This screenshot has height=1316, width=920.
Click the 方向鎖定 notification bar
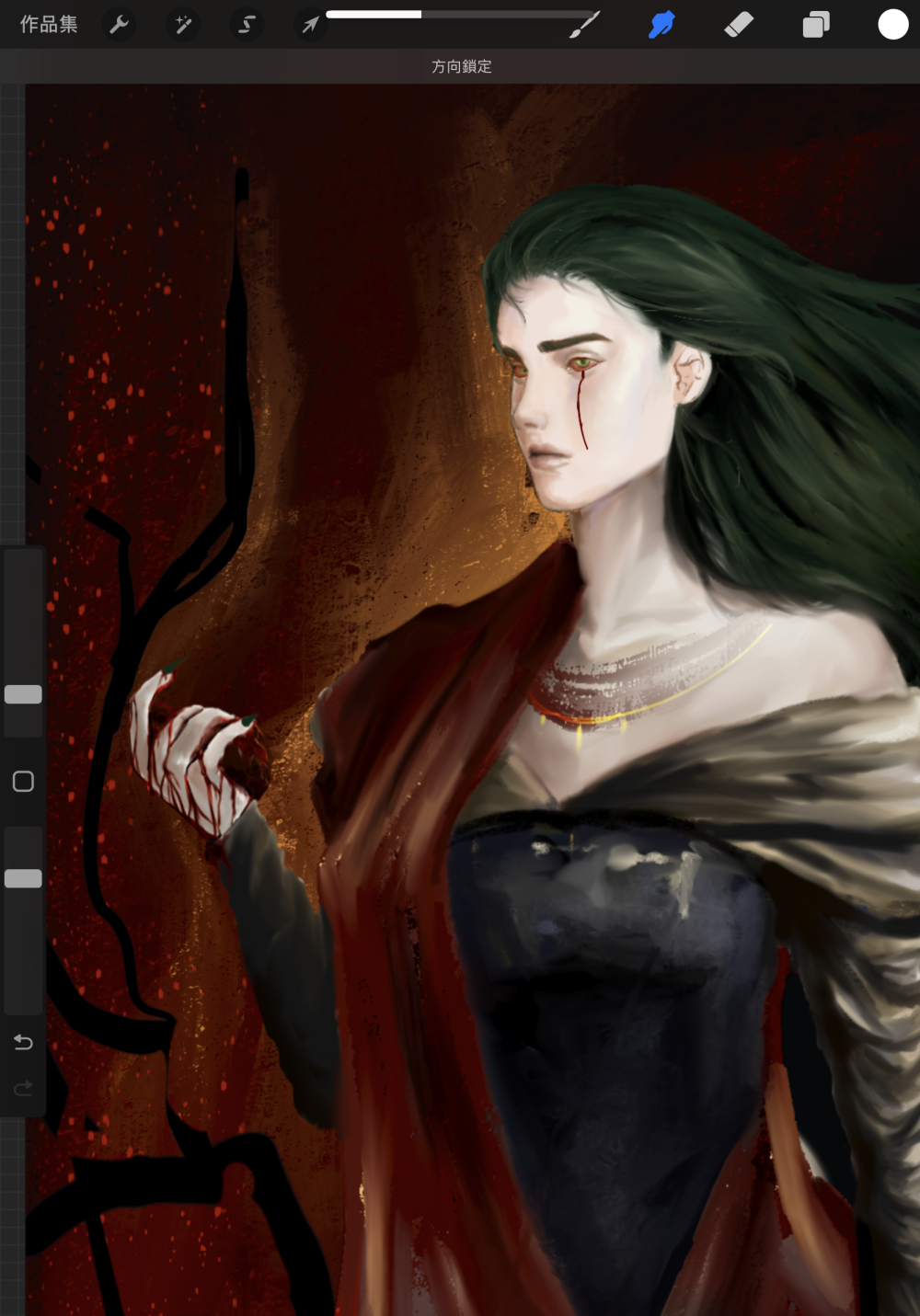[460, 66]
